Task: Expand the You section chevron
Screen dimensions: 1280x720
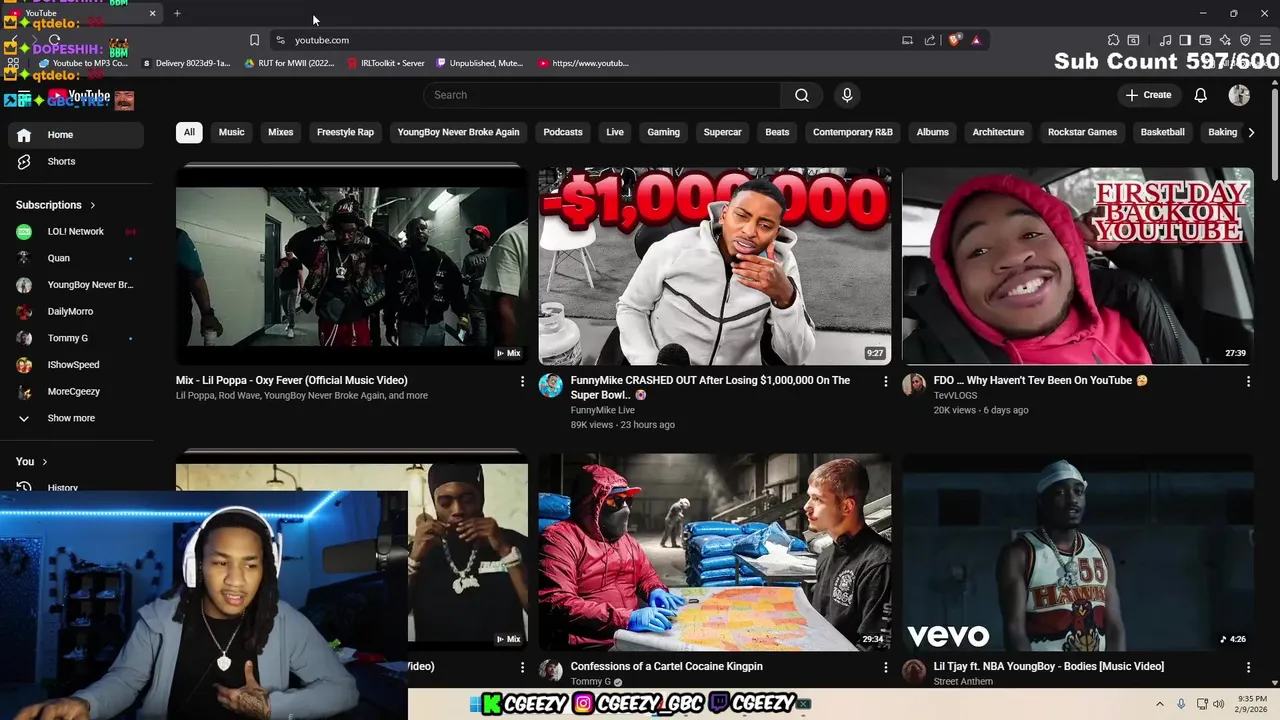Action: [x=44, y=462]
